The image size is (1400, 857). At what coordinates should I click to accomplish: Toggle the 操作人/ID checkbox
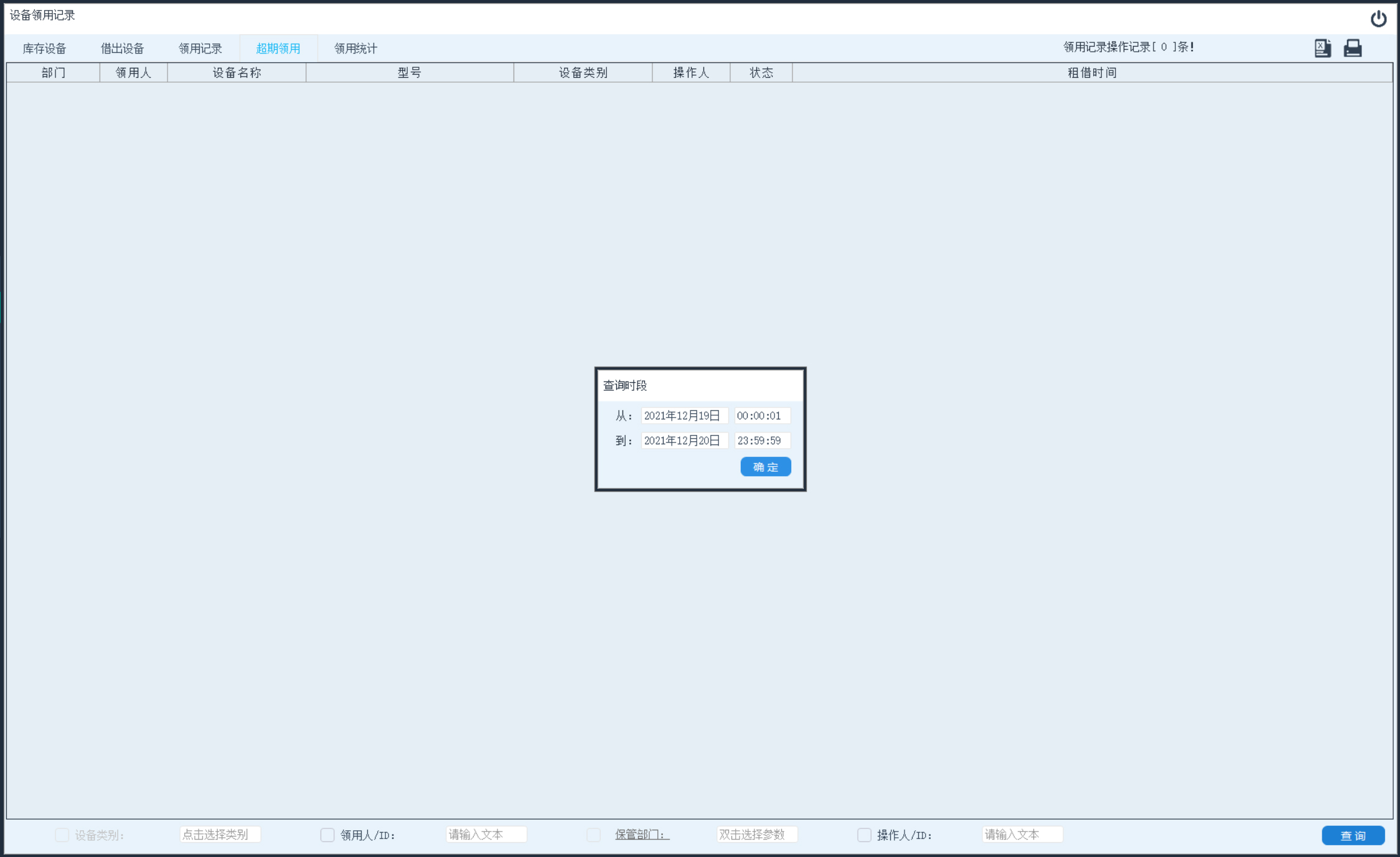[x=864, y=835]
